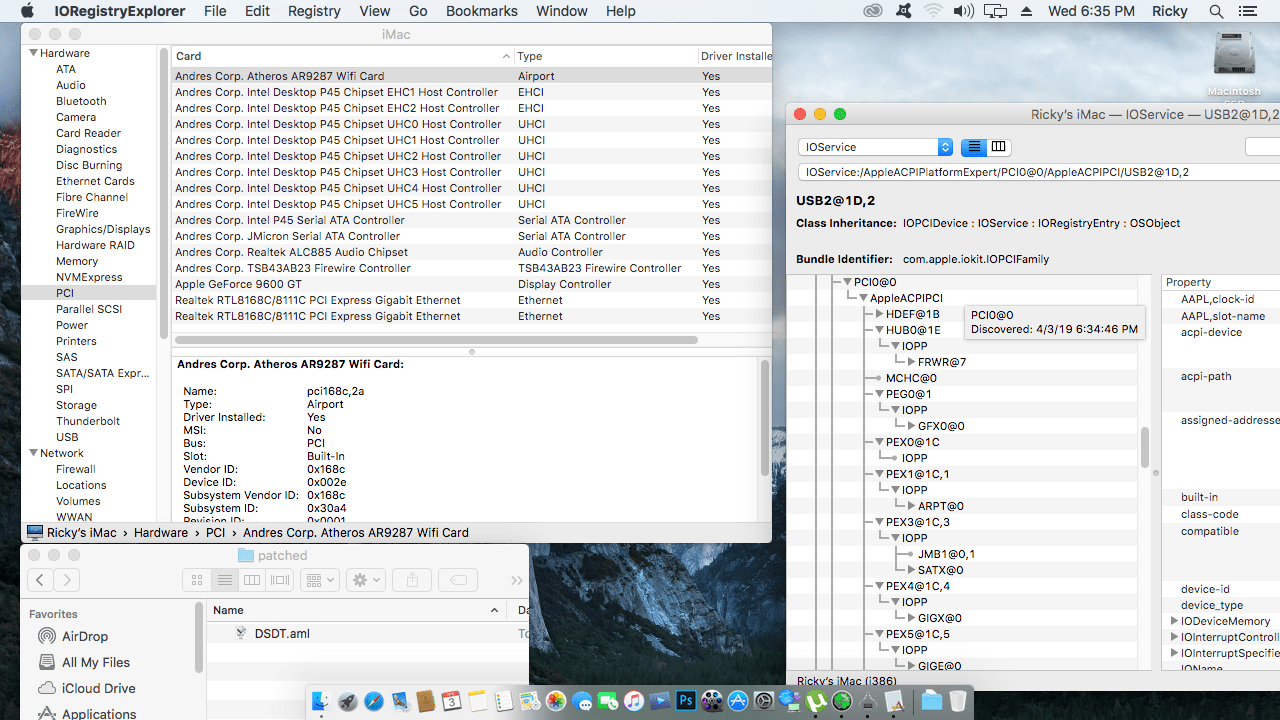Click the Finder share button
Image resolution: width=1280 pixels, height=720 pixels.
[x=410, y=580]
